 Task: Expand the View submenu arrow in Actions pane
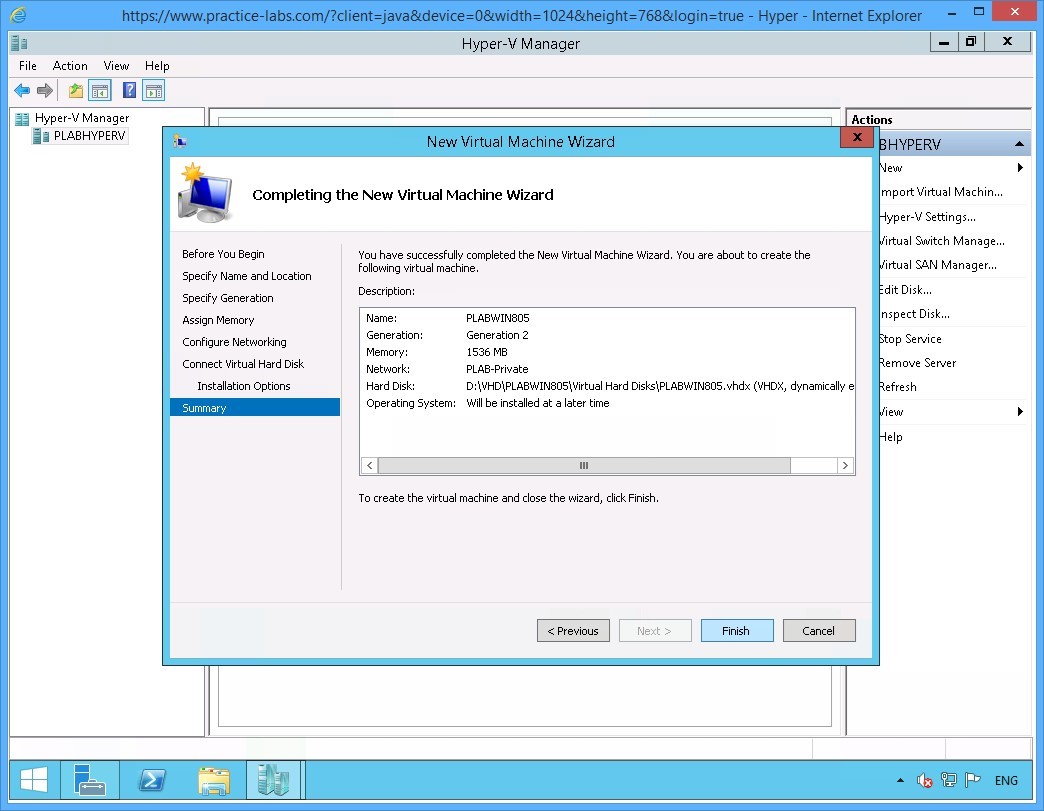pos(1020,411)
